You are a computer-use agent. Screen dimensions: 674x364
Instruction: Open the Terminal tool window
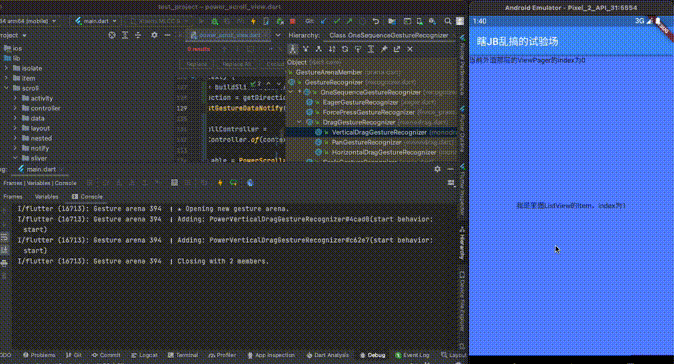click(x=183, y=355)
